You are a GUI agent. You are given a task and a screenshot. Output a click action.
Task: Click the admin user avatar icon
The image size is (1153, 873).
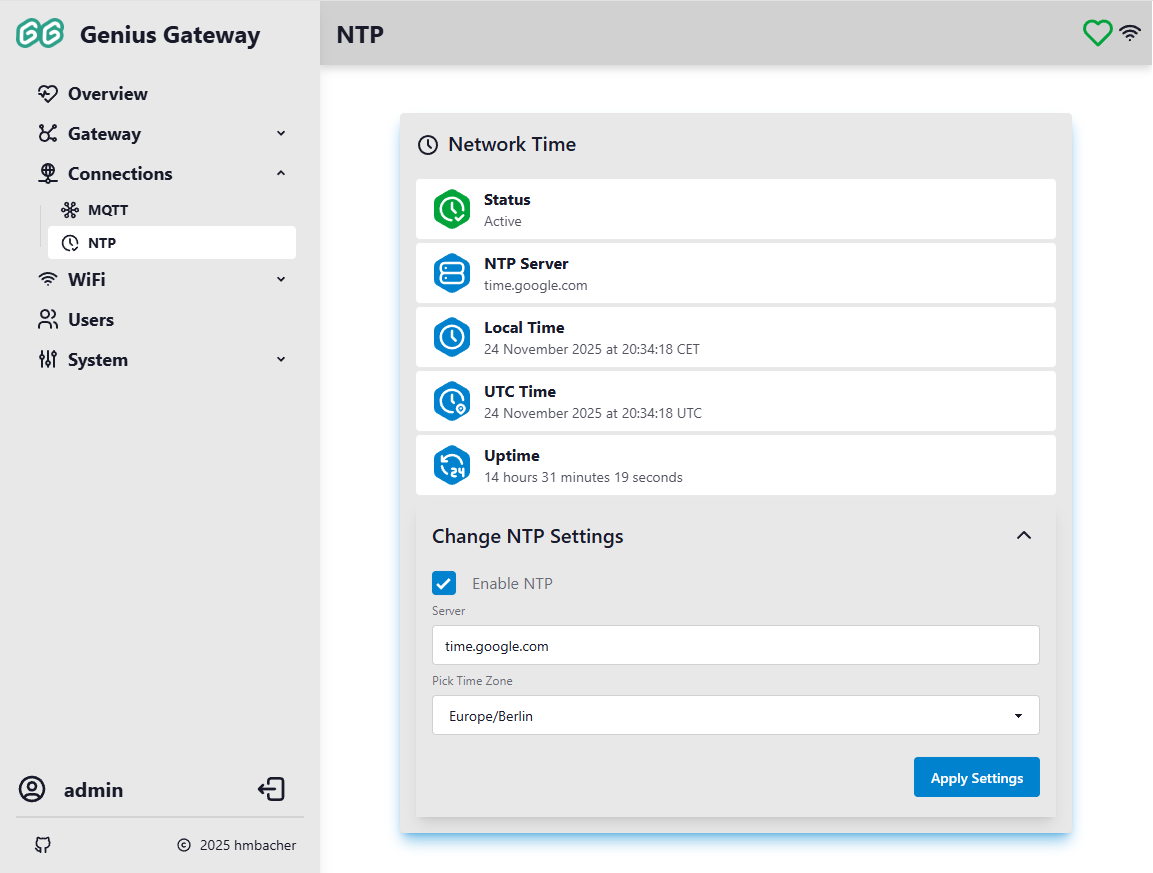[32, 790]
